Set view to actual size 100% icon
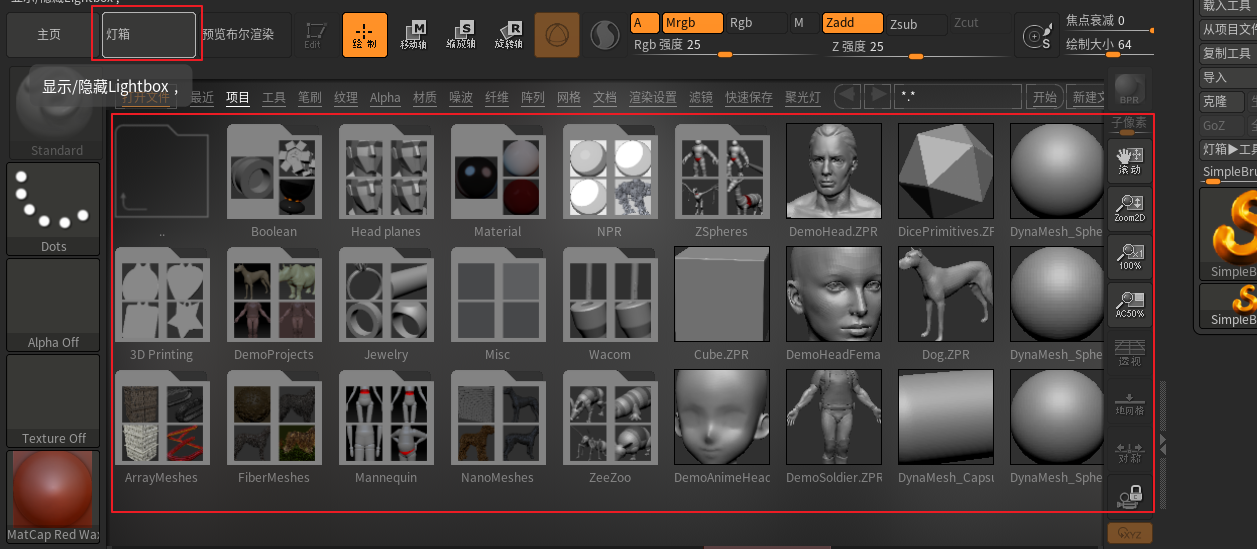1257x549 pixels. tap(1130, 257)
